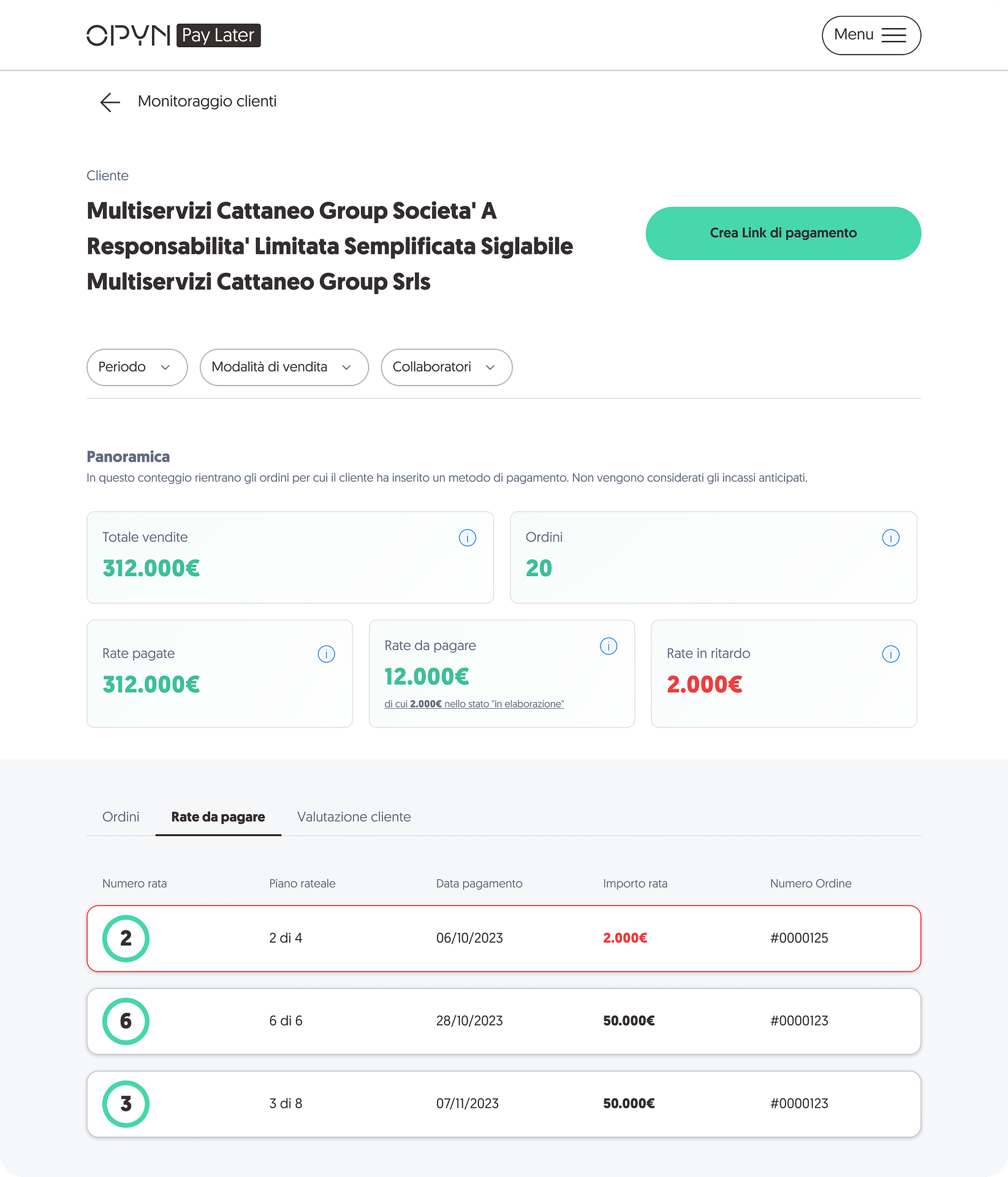Click the Multiservizi Cattaneo Group client name
1008x1177 pixels.
(330, 246)
